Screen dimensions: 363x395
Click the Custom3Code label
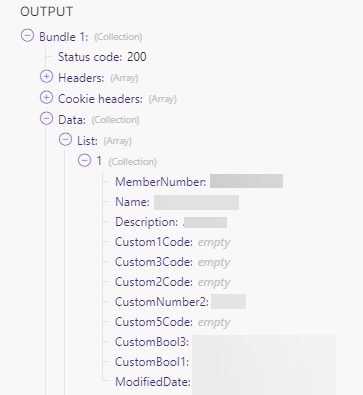(x=154, y=262)
